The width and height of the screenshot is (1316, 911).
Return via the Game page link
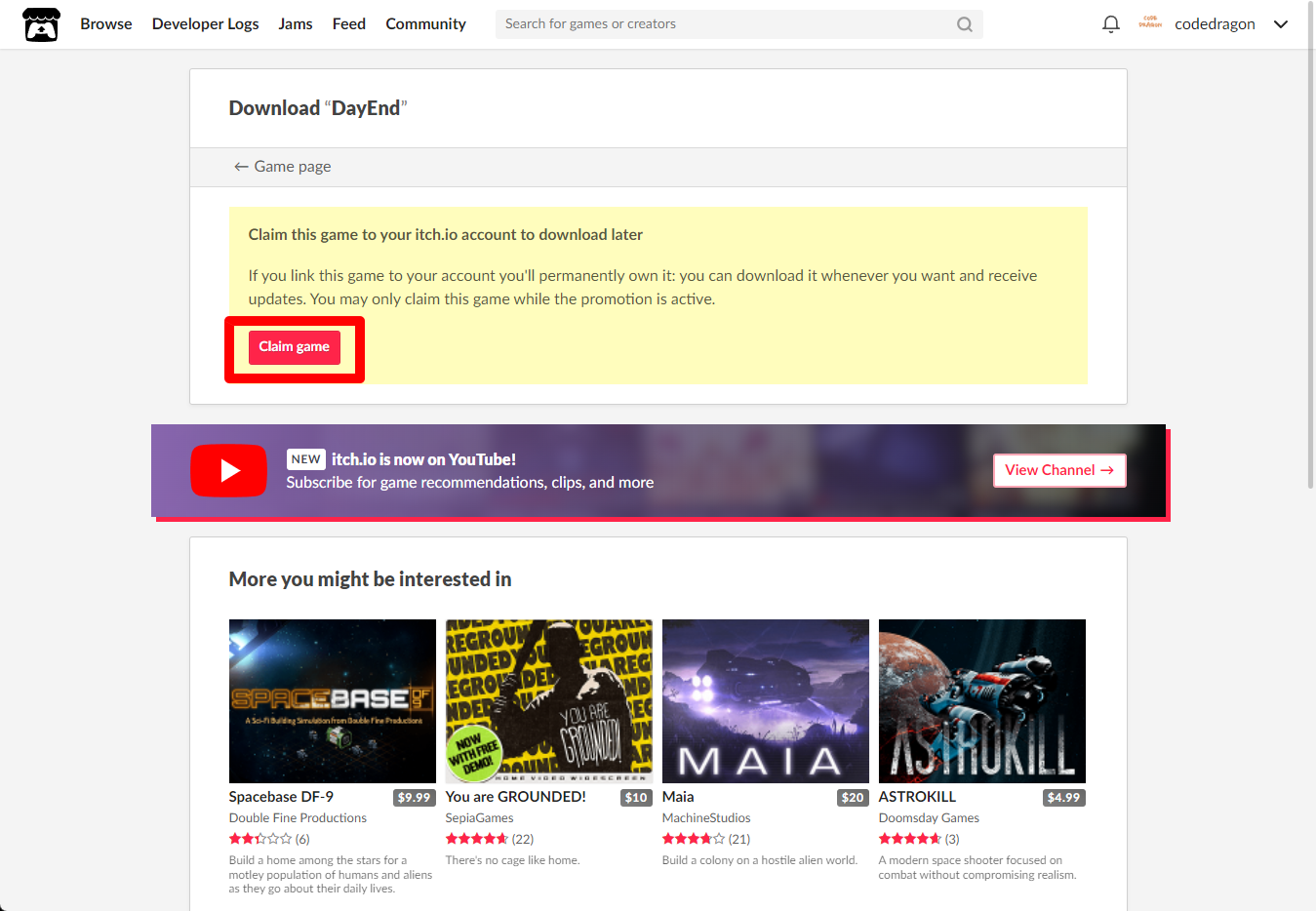(282, 167)
